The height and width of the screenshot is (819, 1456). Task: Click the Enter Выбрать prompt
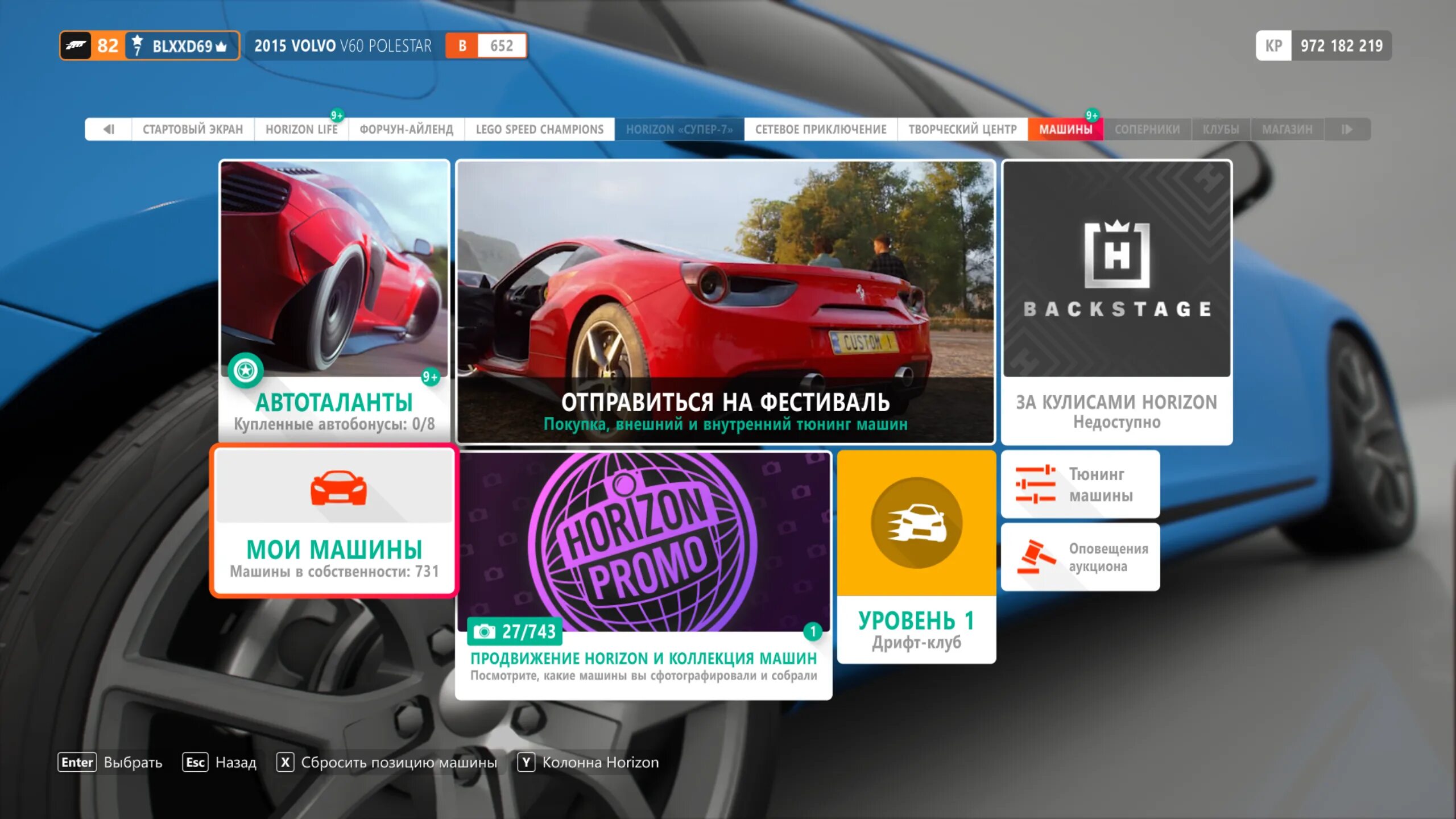[110, 762]
